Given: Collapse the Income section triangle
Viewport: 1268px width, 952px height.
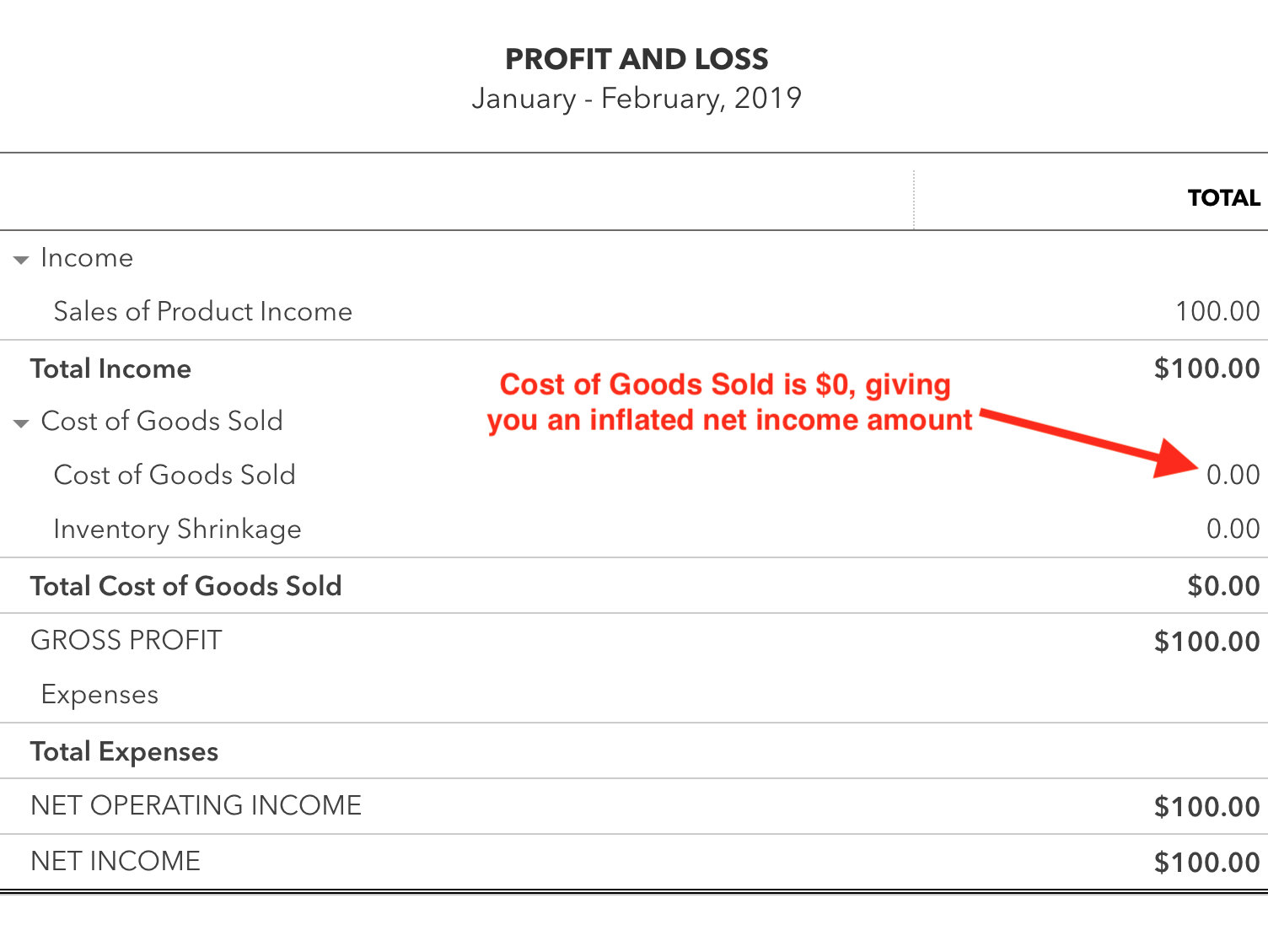Looking at the screenshot, I should click(x=21, y=260).
